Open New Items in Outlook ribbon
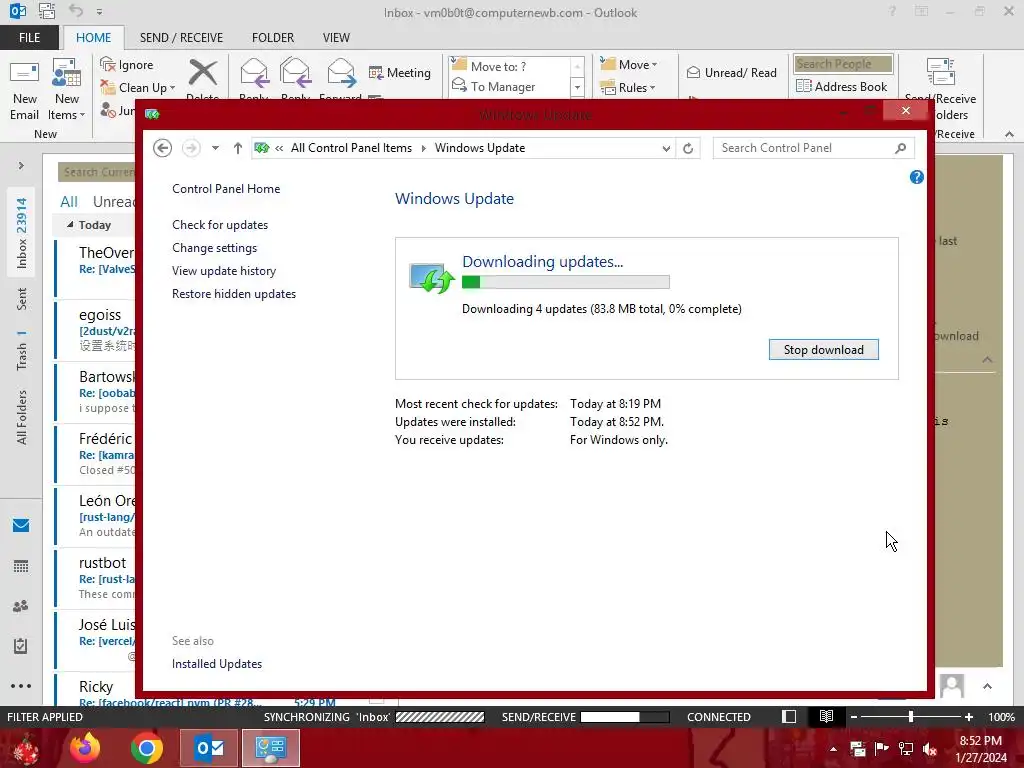Screen dimensions: 1024x768 67,89
